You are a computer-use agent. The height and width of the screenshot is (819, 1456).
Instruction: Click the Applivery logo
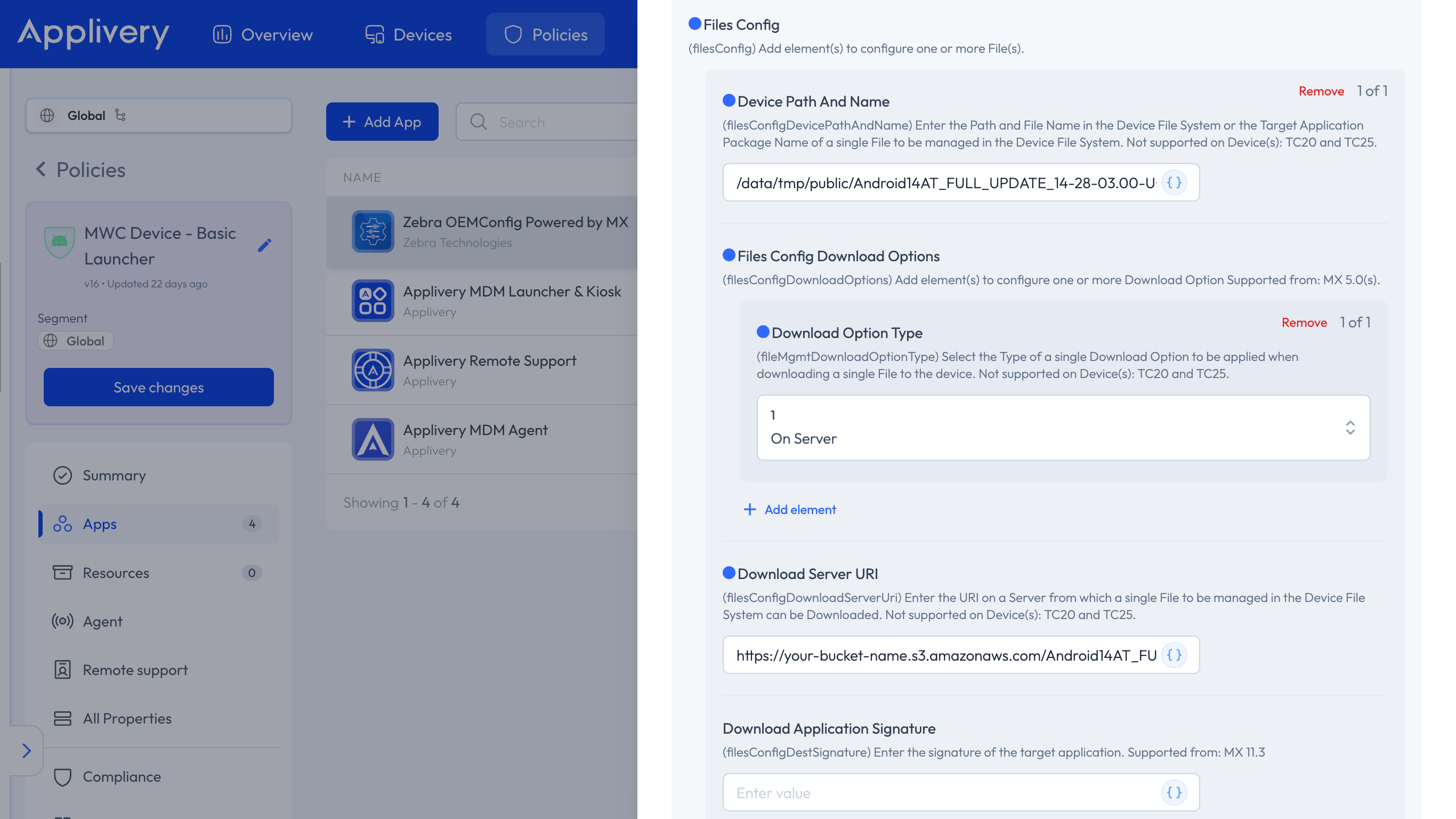[x=93, y=34]
